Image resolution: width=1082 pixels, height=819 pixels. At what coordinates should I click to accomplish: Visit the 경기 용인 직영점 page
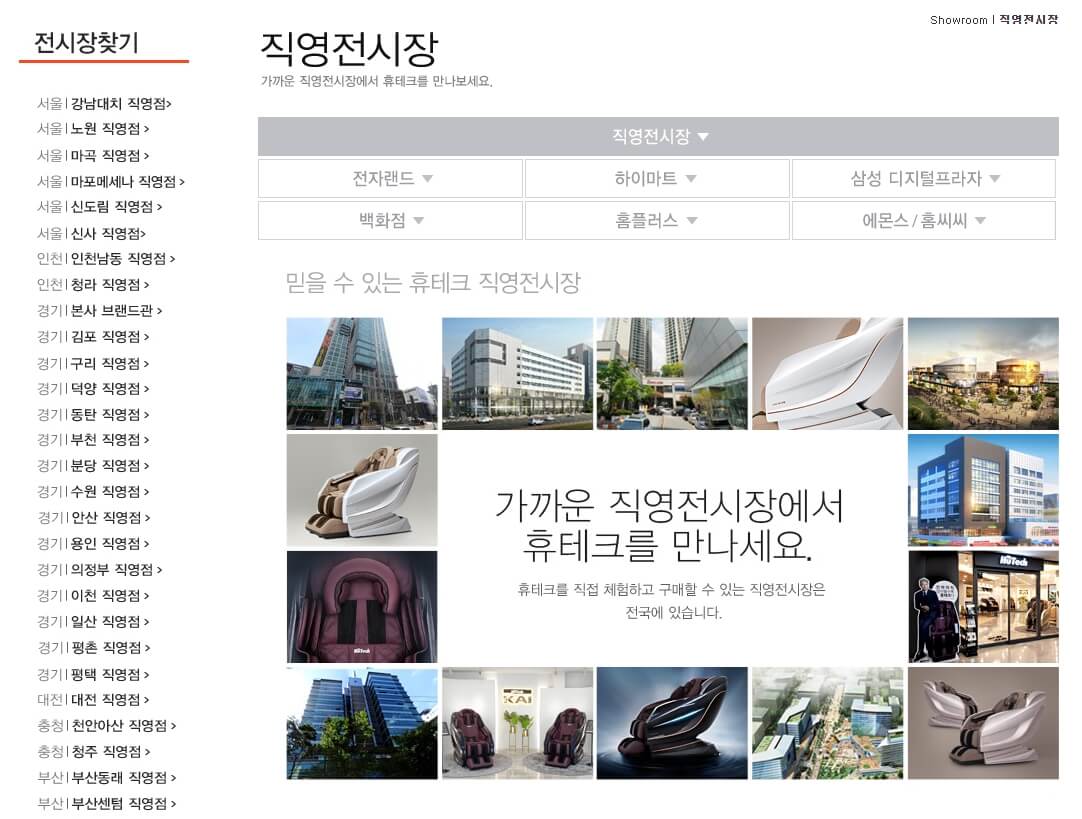pyautogui.click(x=93, y=544)
